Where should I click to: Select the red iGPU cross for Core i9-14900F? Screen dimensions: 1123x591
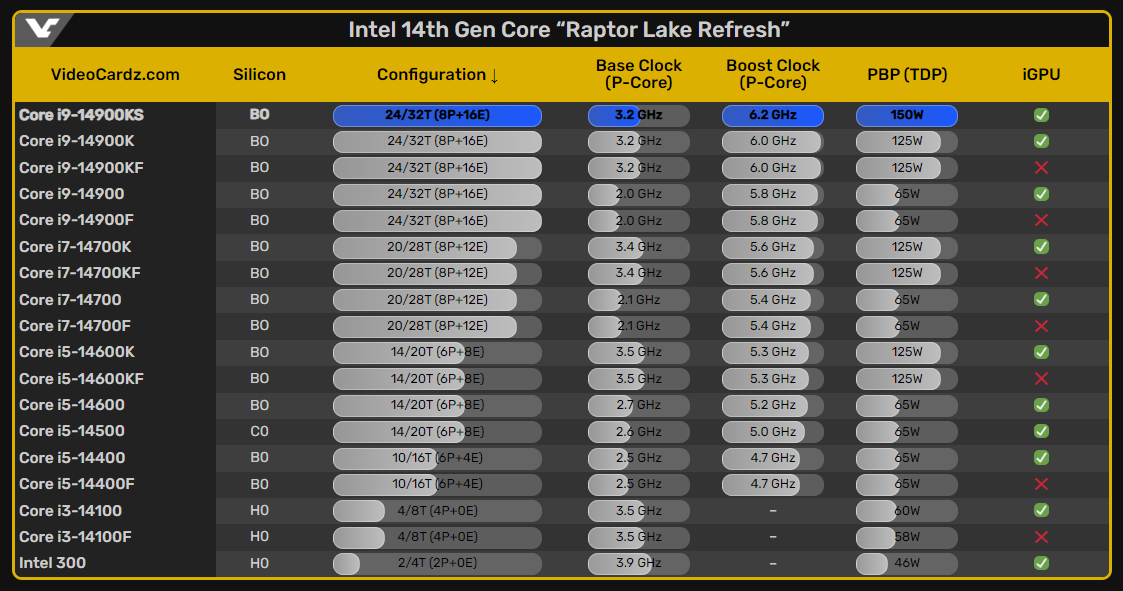[1041, 221]
